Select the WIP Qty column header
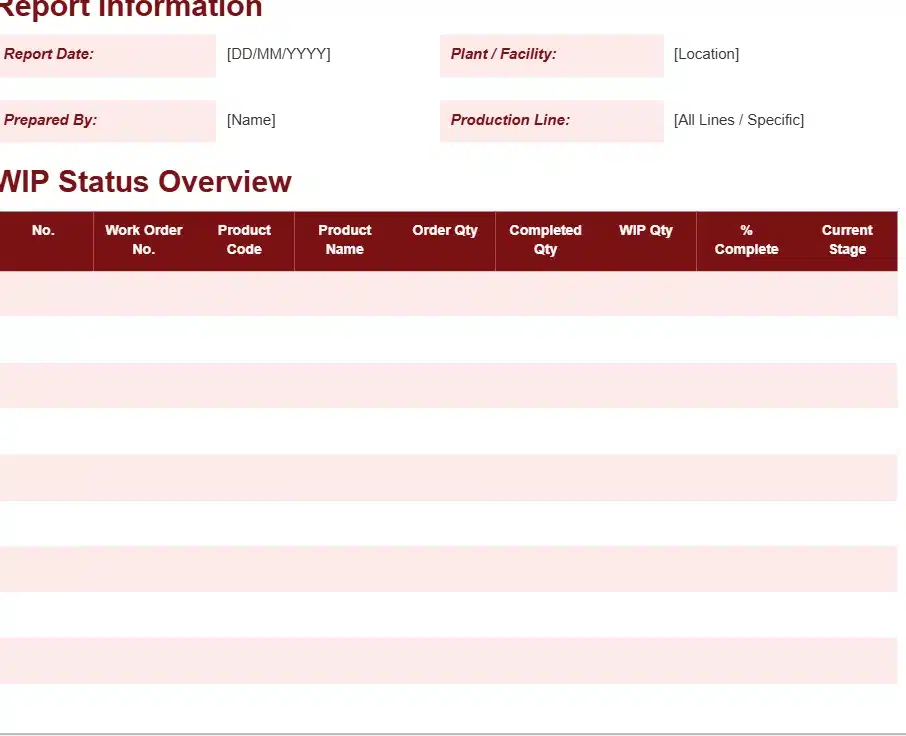 (646, 231)
